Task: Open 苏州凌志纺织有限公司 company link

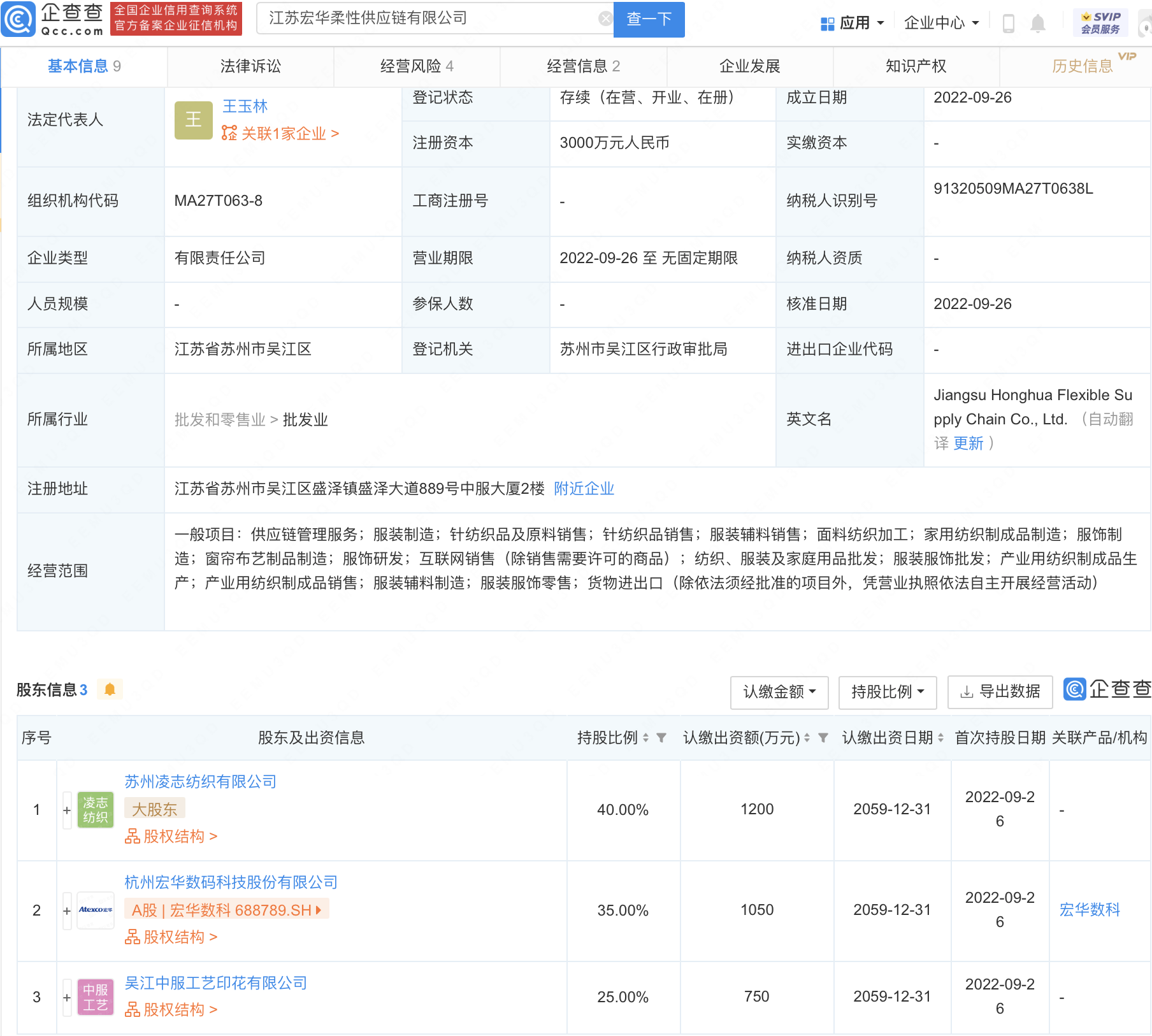Action: (200, 782)
